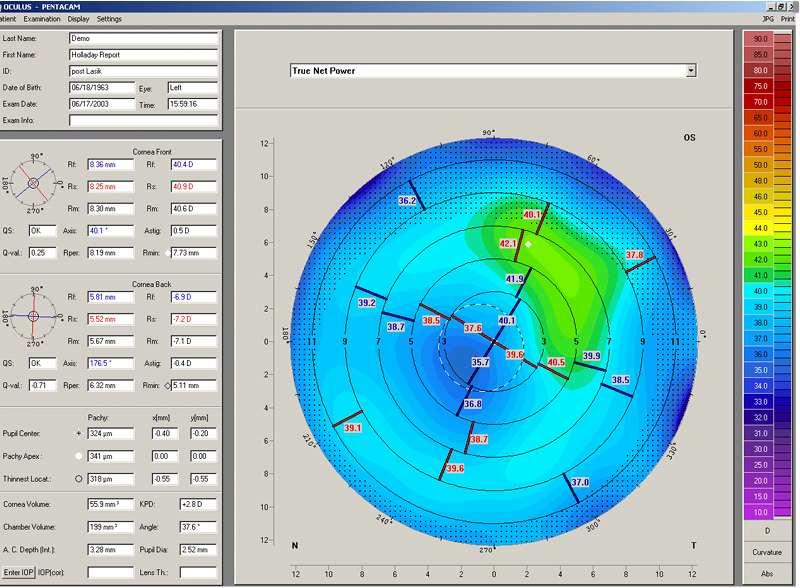The width and height of the screenshot is (800, 588).
Task: Click the Date of Birth field
Action: point(102,87)
